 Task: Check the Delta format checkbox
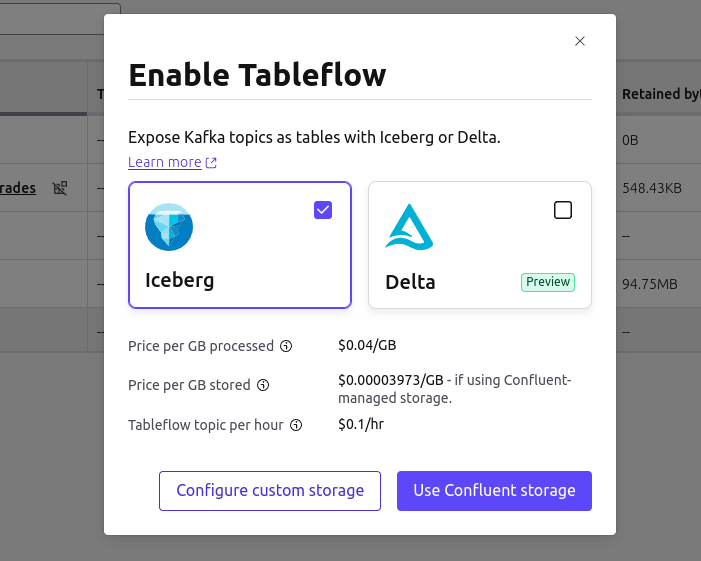coord(563,210)
